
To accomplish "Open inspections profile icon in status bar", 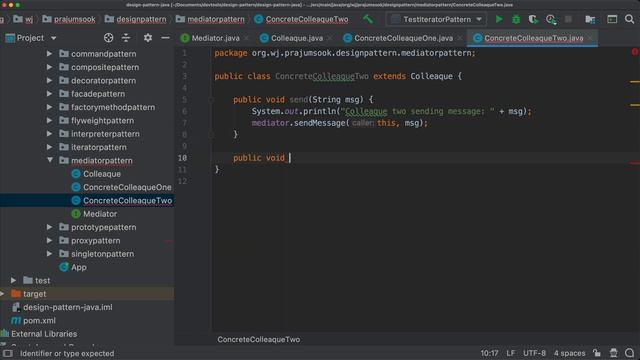I will tap(613, 353).
